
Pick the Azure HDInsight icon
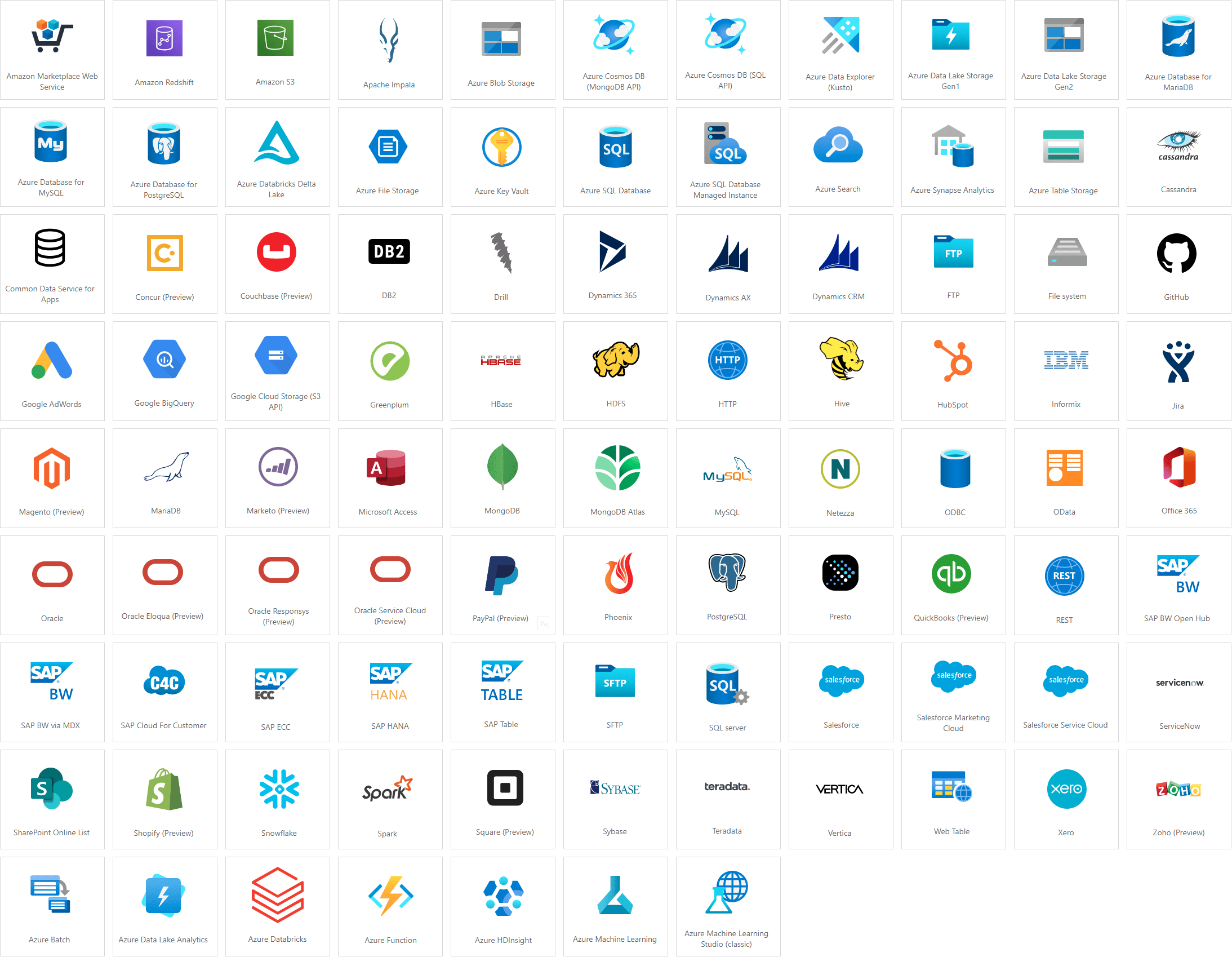[503, 896]
